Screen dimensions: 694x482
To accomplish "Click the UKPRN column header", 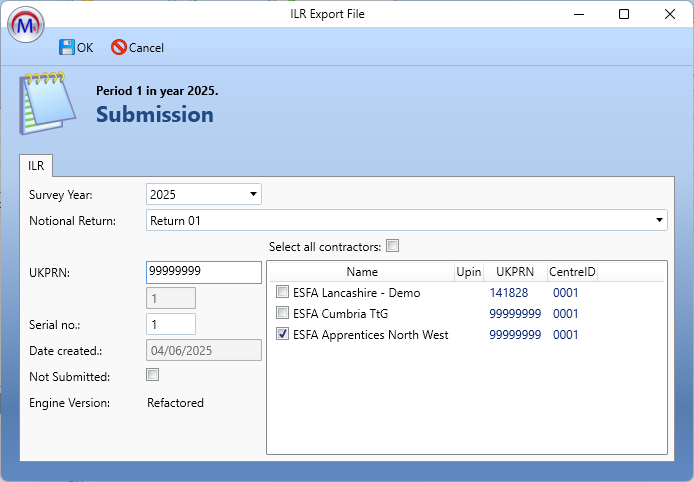I will 514,271.
